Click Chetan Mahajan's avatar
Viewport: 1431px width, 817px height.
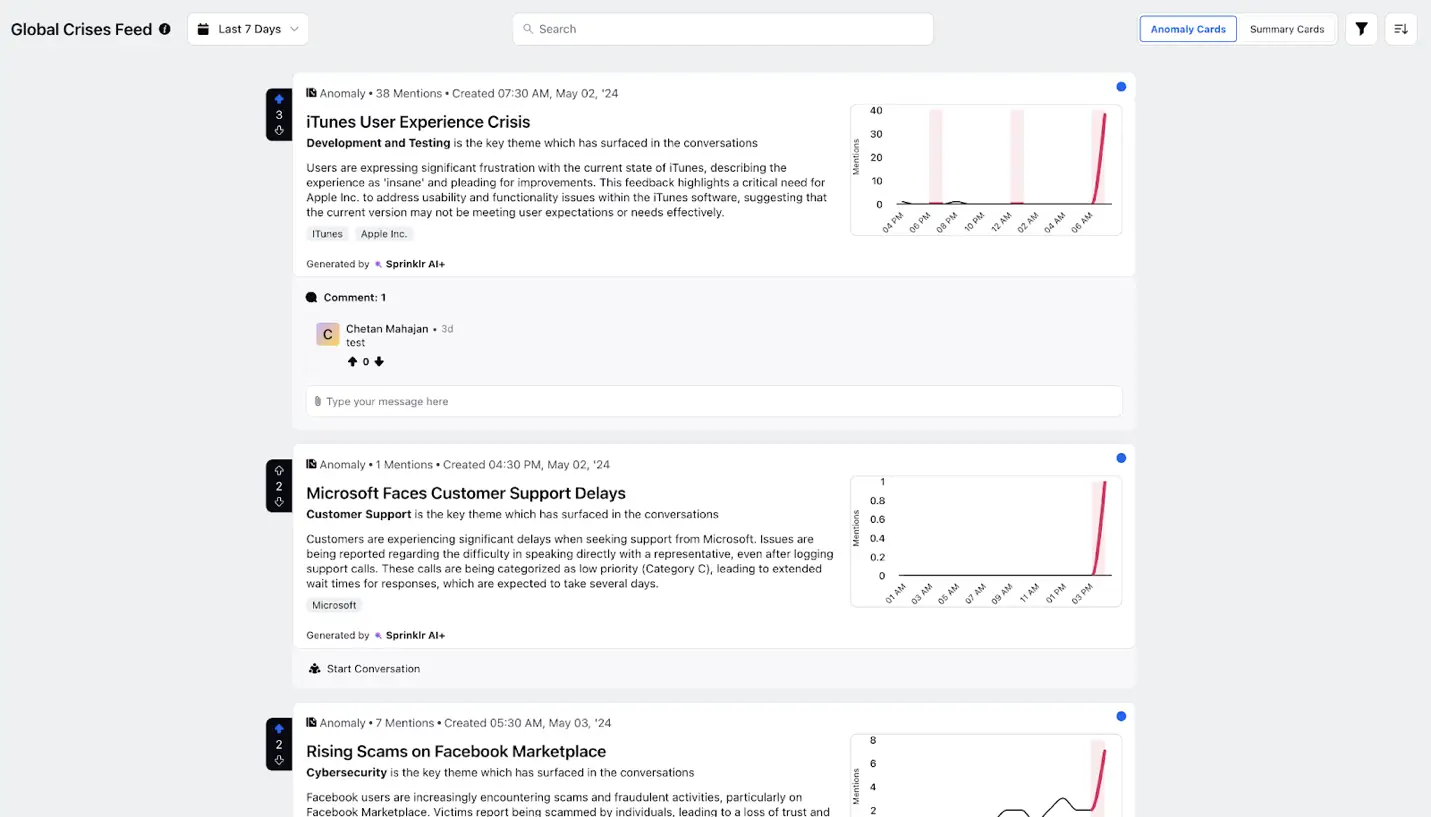(x=327, y=334)
